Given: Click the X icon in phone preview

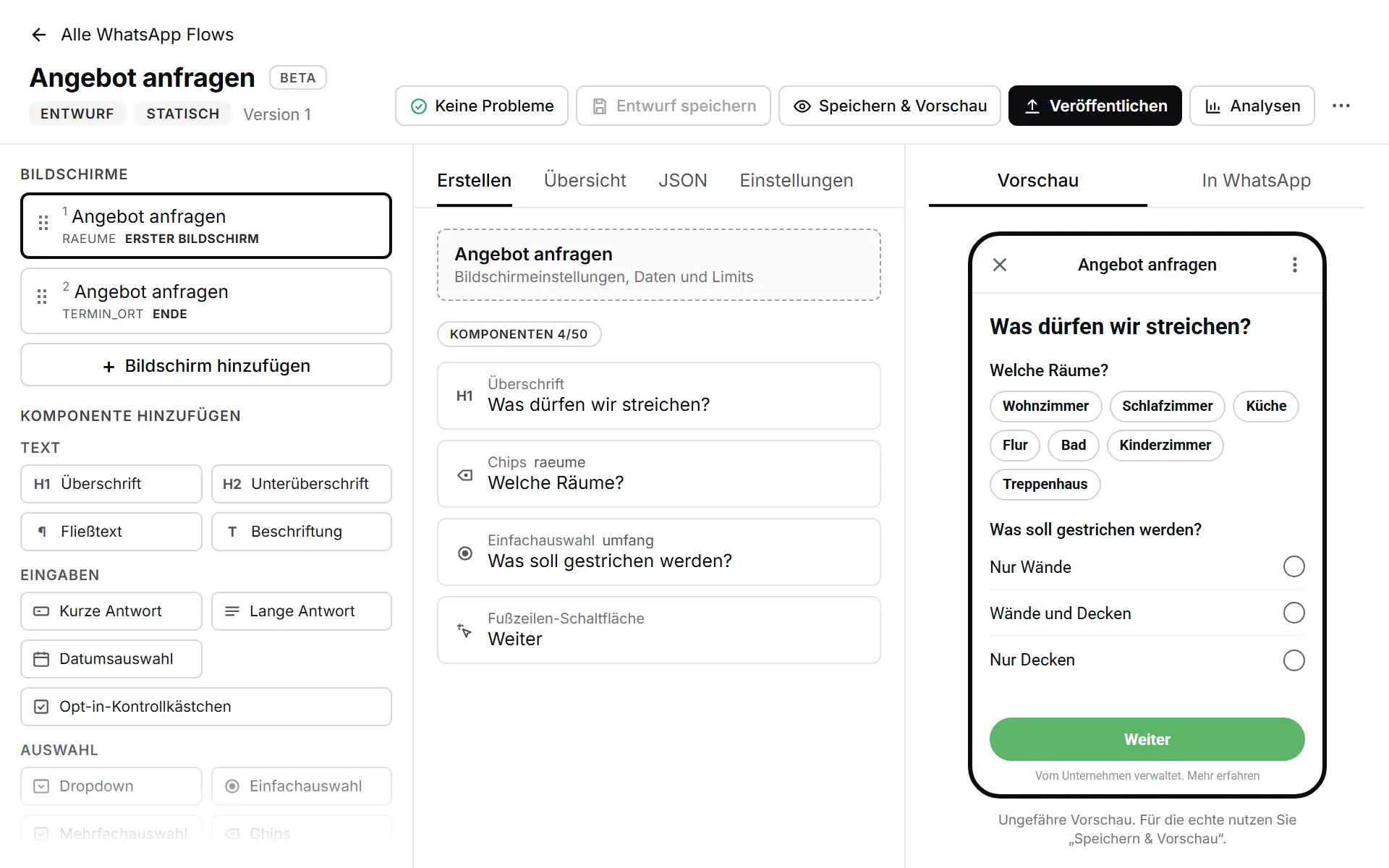Looking at the screenshot, I should pyautogui.click(x=1000, y=265).
